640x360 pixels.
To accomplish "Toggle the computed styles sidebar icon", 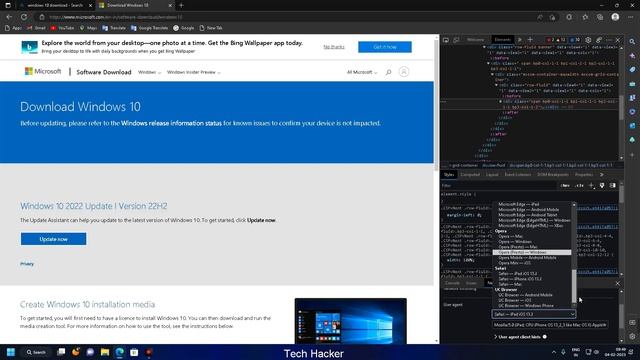I will click(613, 185).
